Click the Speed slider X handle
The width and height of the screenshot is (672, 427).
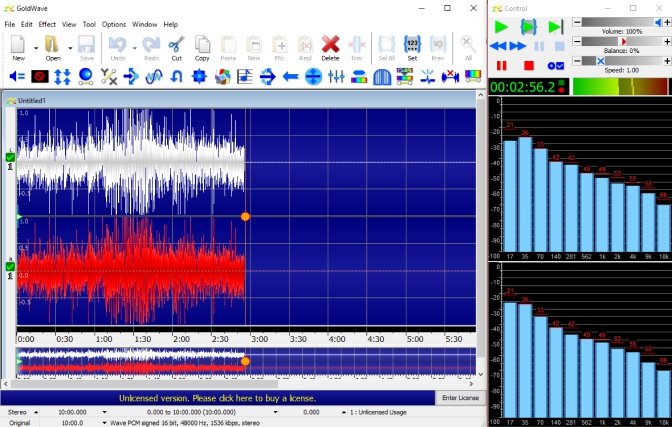[x=600, y=61]
